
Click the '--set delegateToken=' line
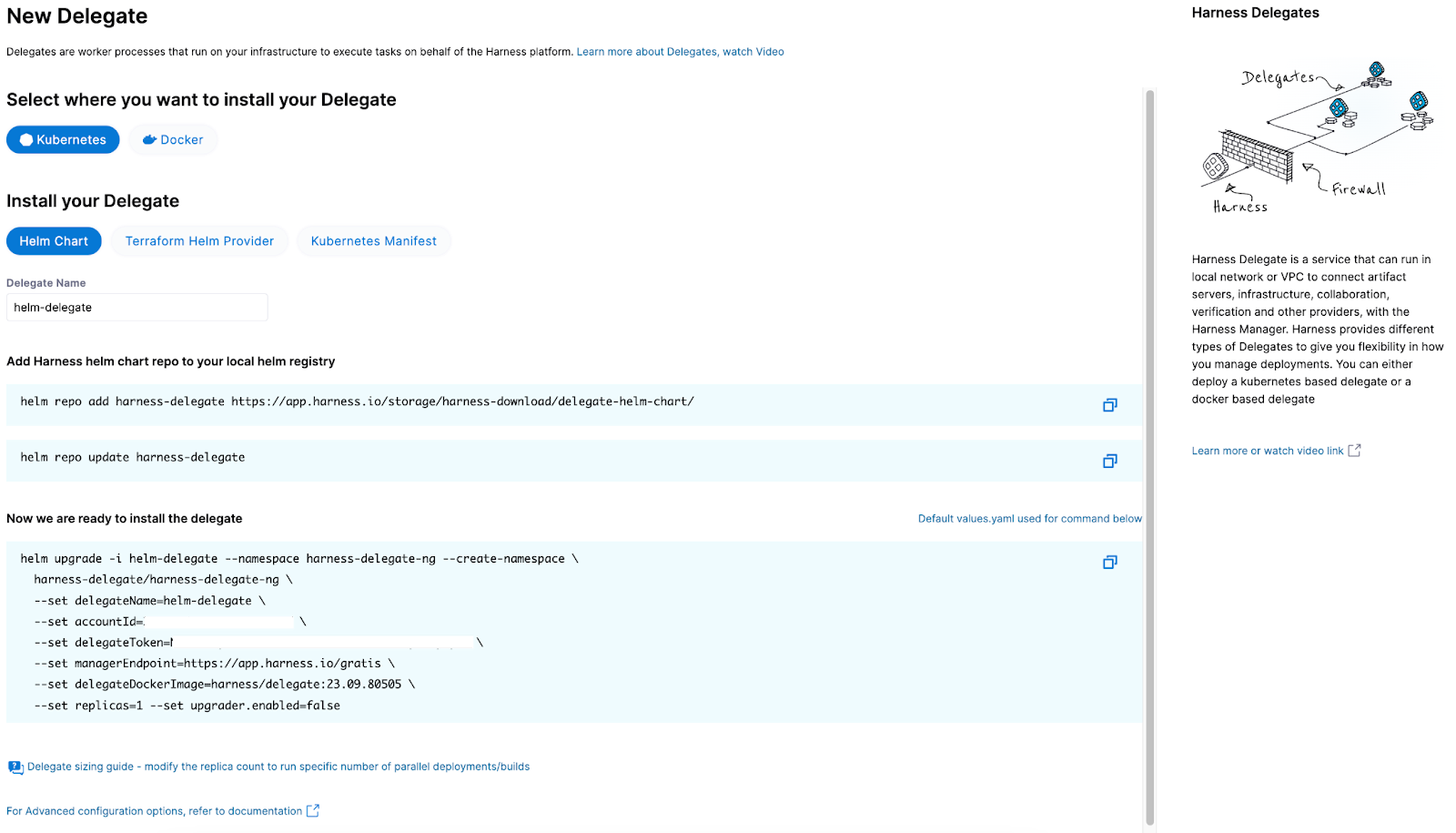coord(258,643)
